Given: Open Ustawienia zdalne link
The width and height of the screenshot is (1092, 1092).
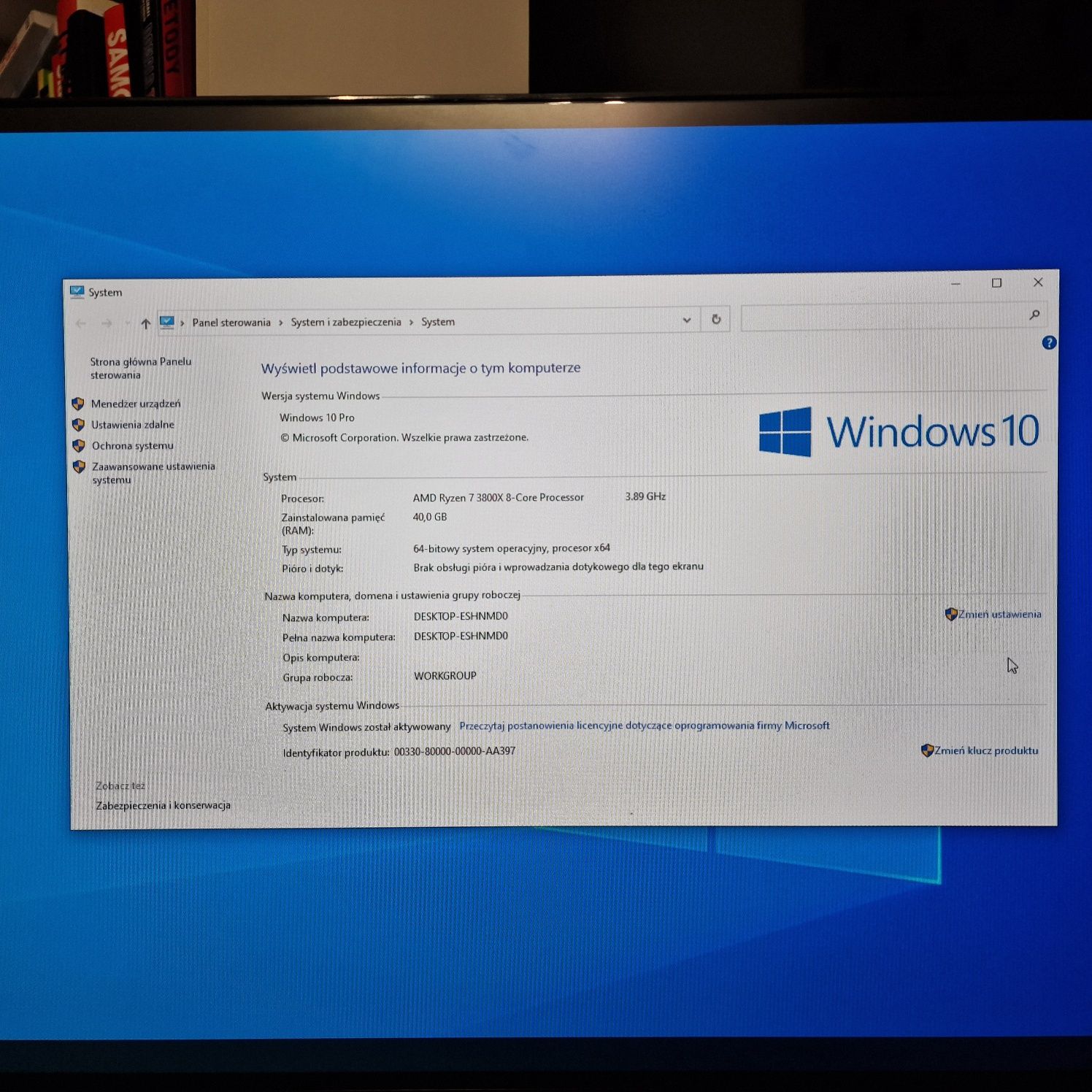Looking at the screenshot, I should [133, 424].
